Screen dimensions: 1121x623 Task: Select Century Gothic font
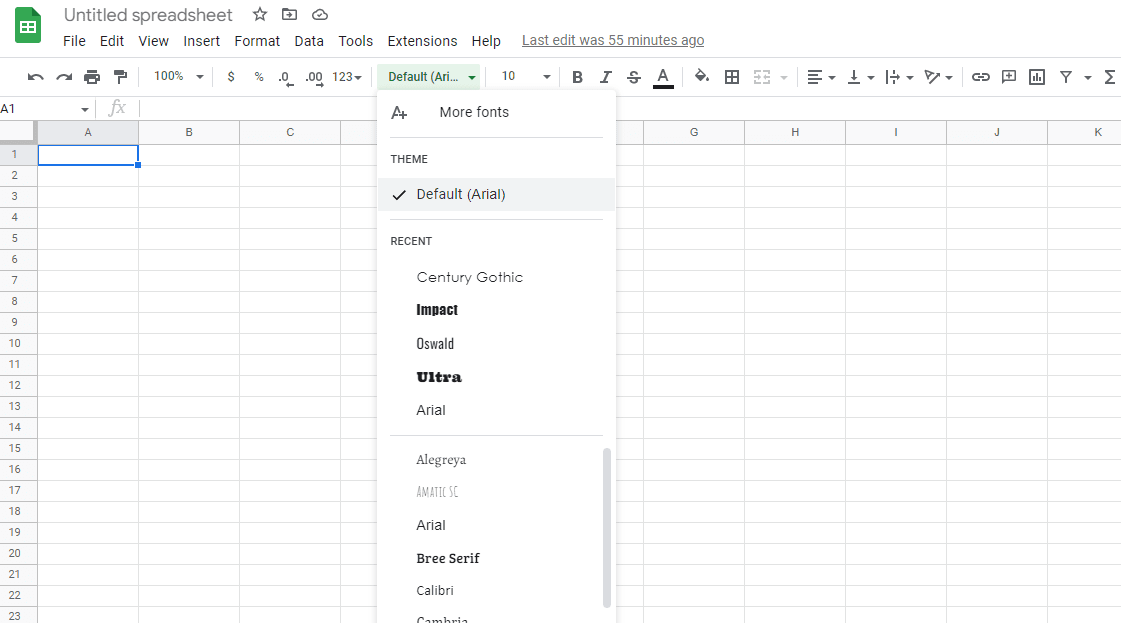pyautogui.click(x=496, y=277)
